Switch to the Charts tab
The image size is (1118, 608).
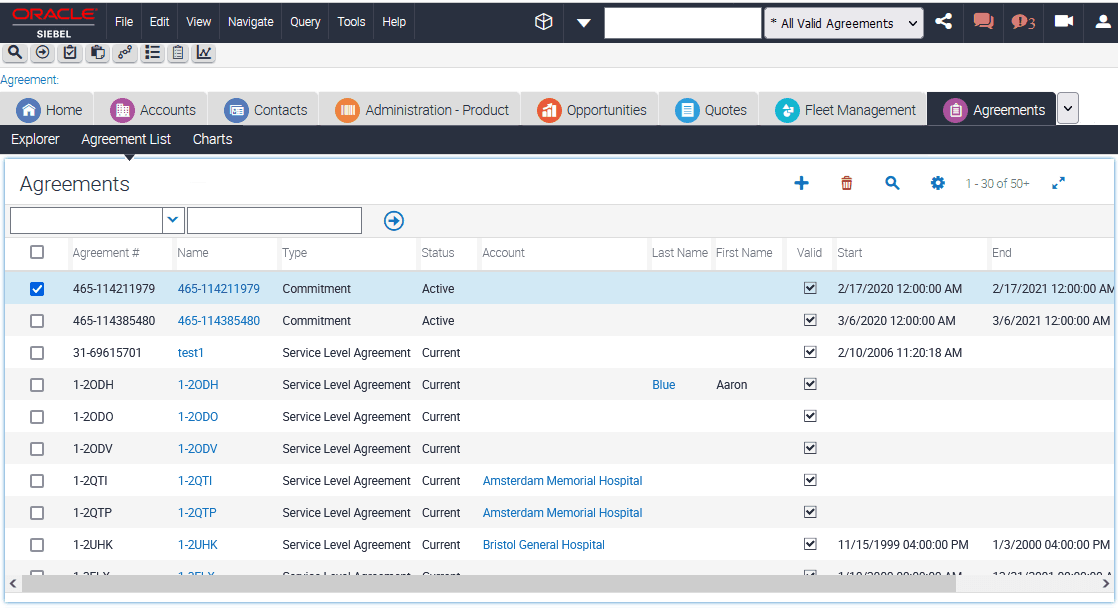click(211, 139)
